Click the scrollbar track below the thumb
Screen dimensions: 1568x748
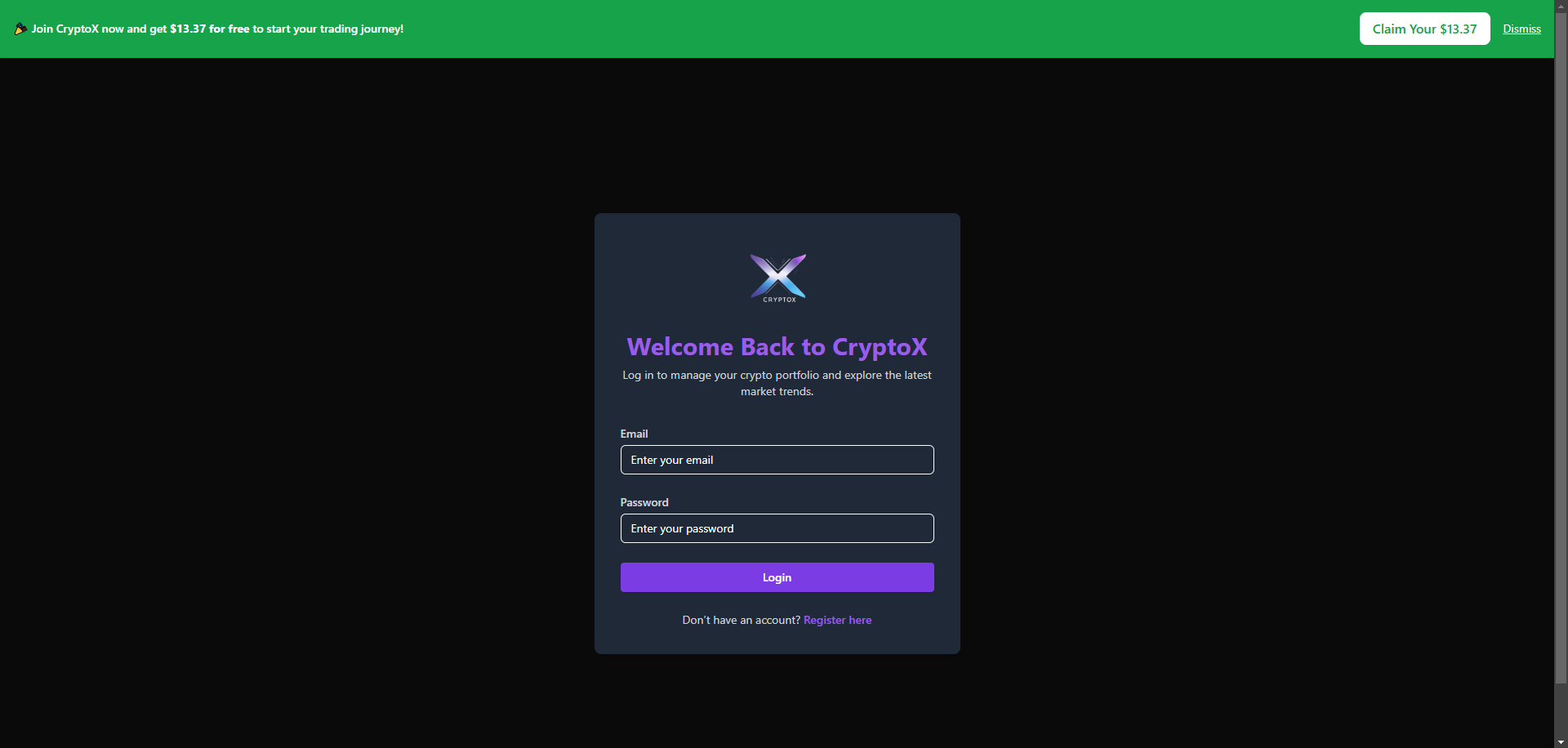(x=1561, y=709)
